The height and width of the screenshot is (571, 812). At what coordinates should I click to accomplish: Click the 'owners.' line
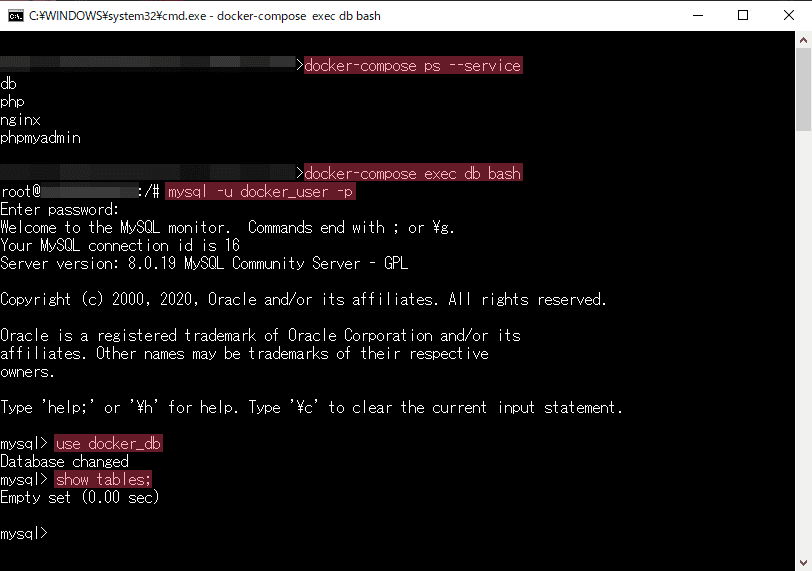pos(27,372)
